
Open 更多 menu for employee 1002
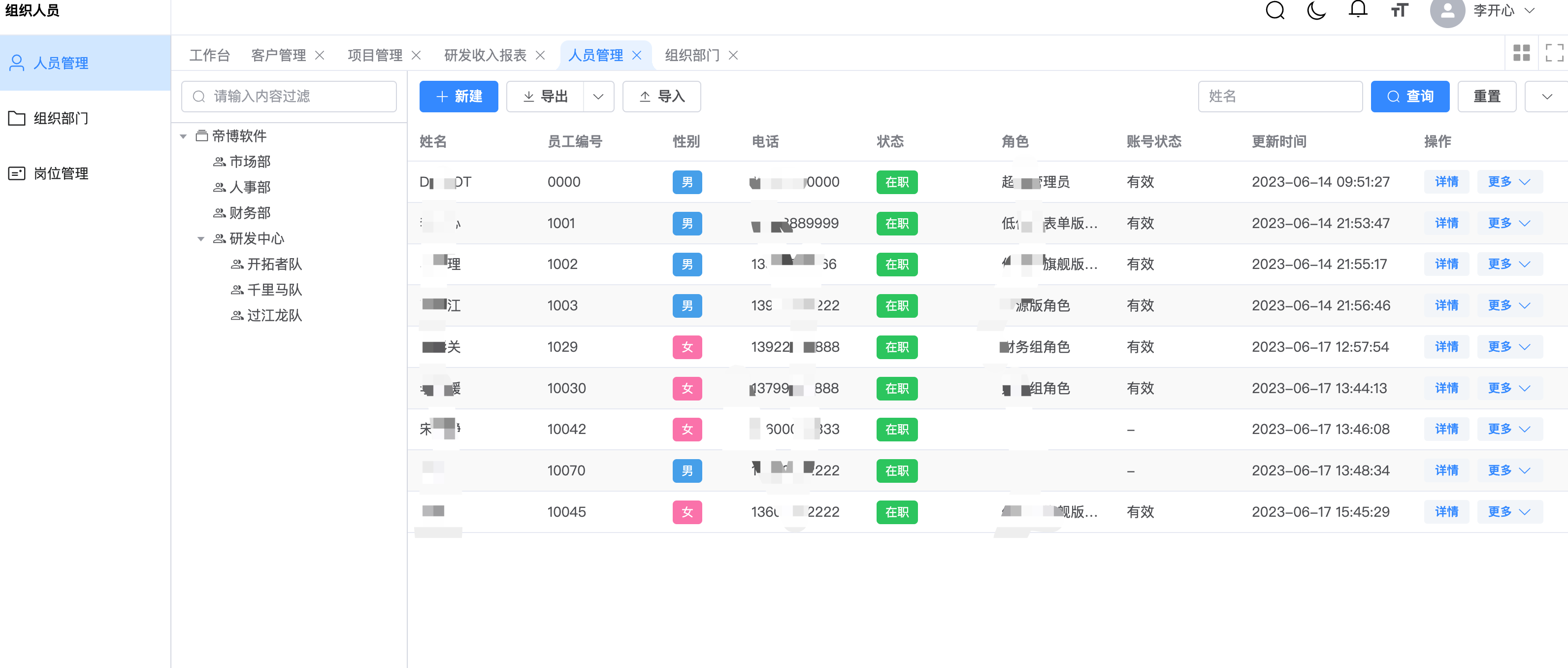tap(1509, 264)
